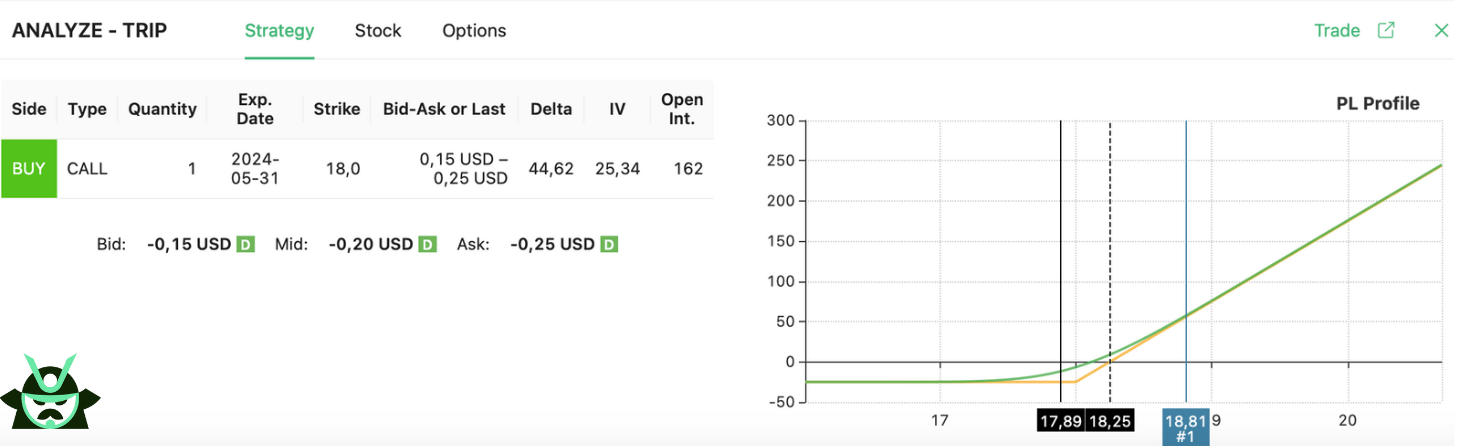This screenshot has height=446, width=1462.
Task: Click the 17,89 black price marker
Action: (x=1061, y=421)
